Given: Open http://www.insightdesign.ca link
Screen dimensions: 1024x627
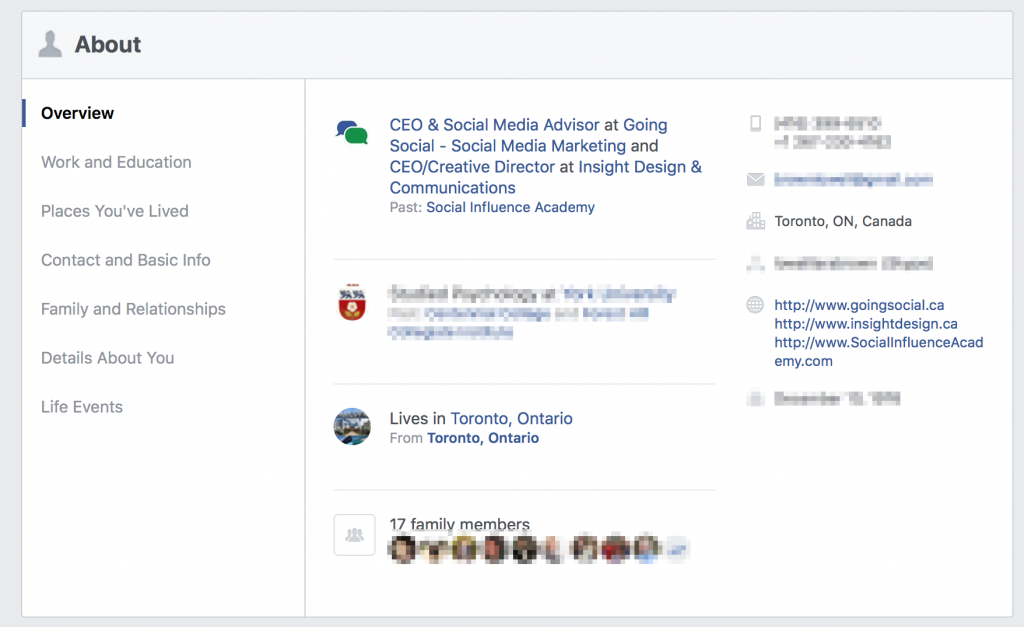Looking at the screenshot, I should (x=866, y=324).
